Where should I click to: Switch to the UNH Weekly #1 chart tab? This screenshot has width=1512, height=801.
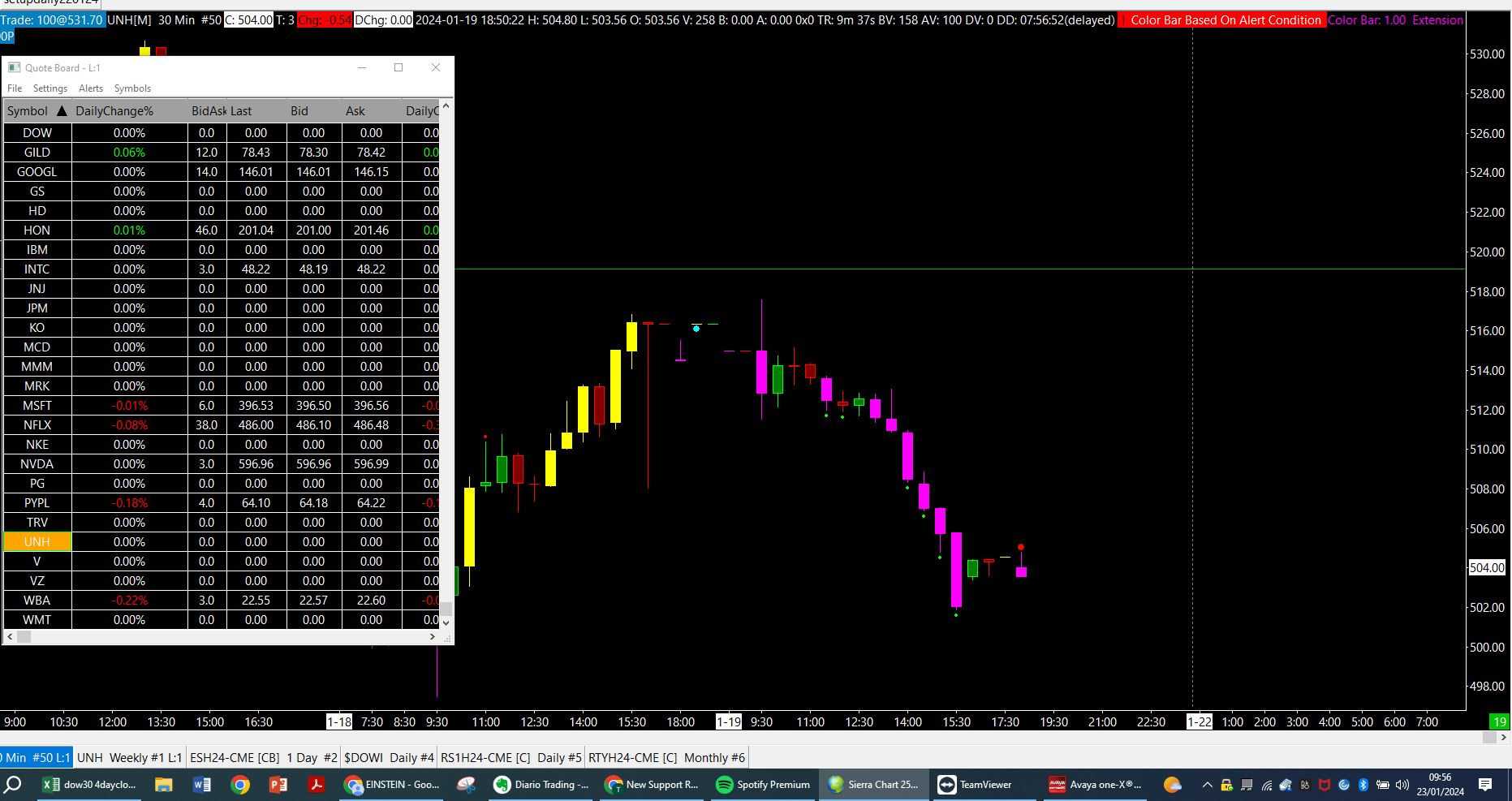coord(130,757)
